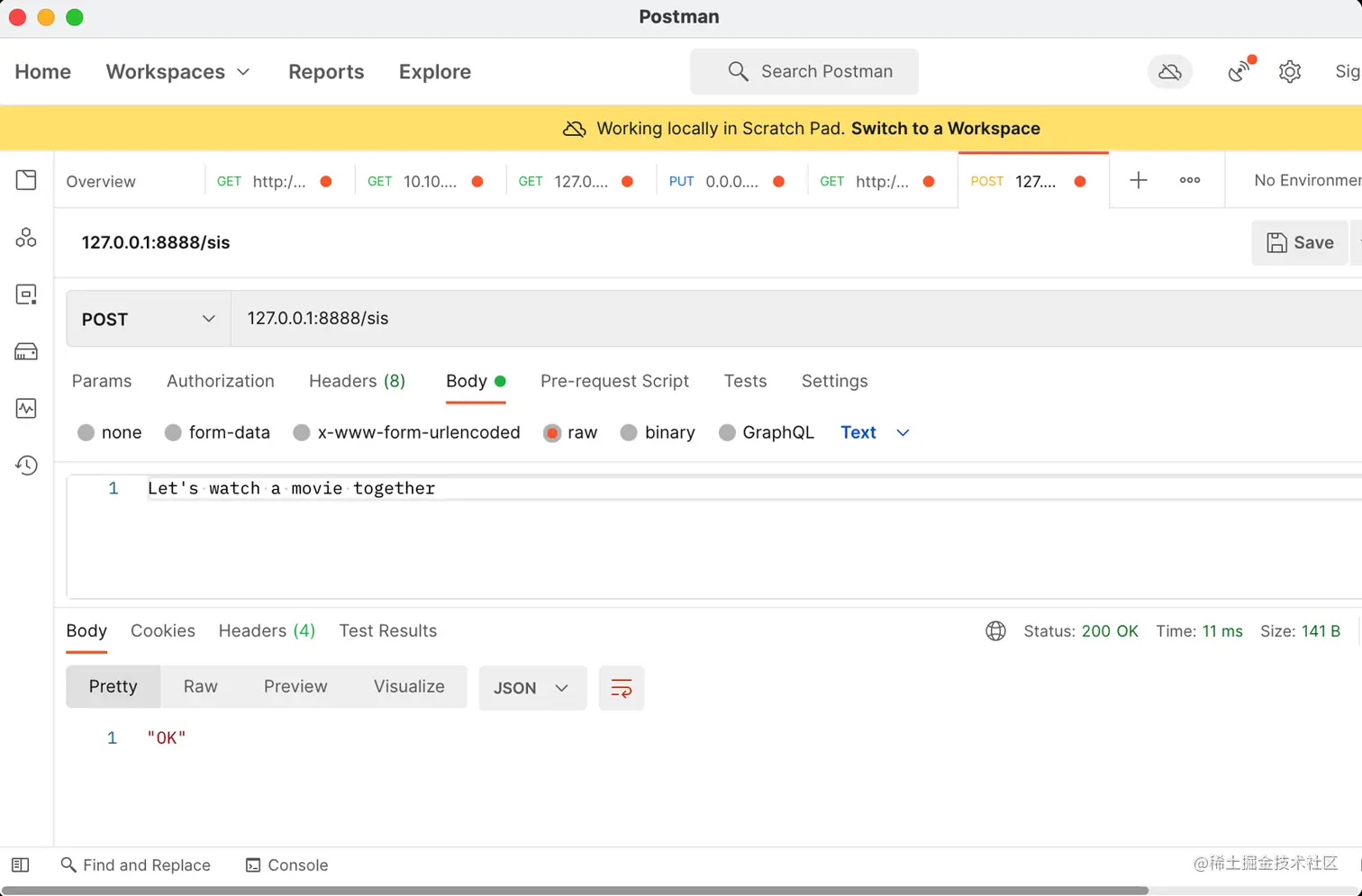Image resolution: width=1362 pixels, height=896 pixels.
Task: Click the Search Postman field
Action: 804,72
